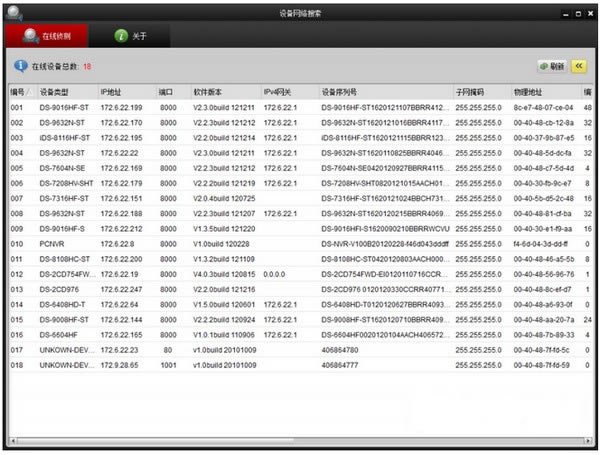This screenshot has width=600, height=455.
Task: Click serial DS-NVR-V100B20120228 in row 010
Action: [x=385, y=244]
